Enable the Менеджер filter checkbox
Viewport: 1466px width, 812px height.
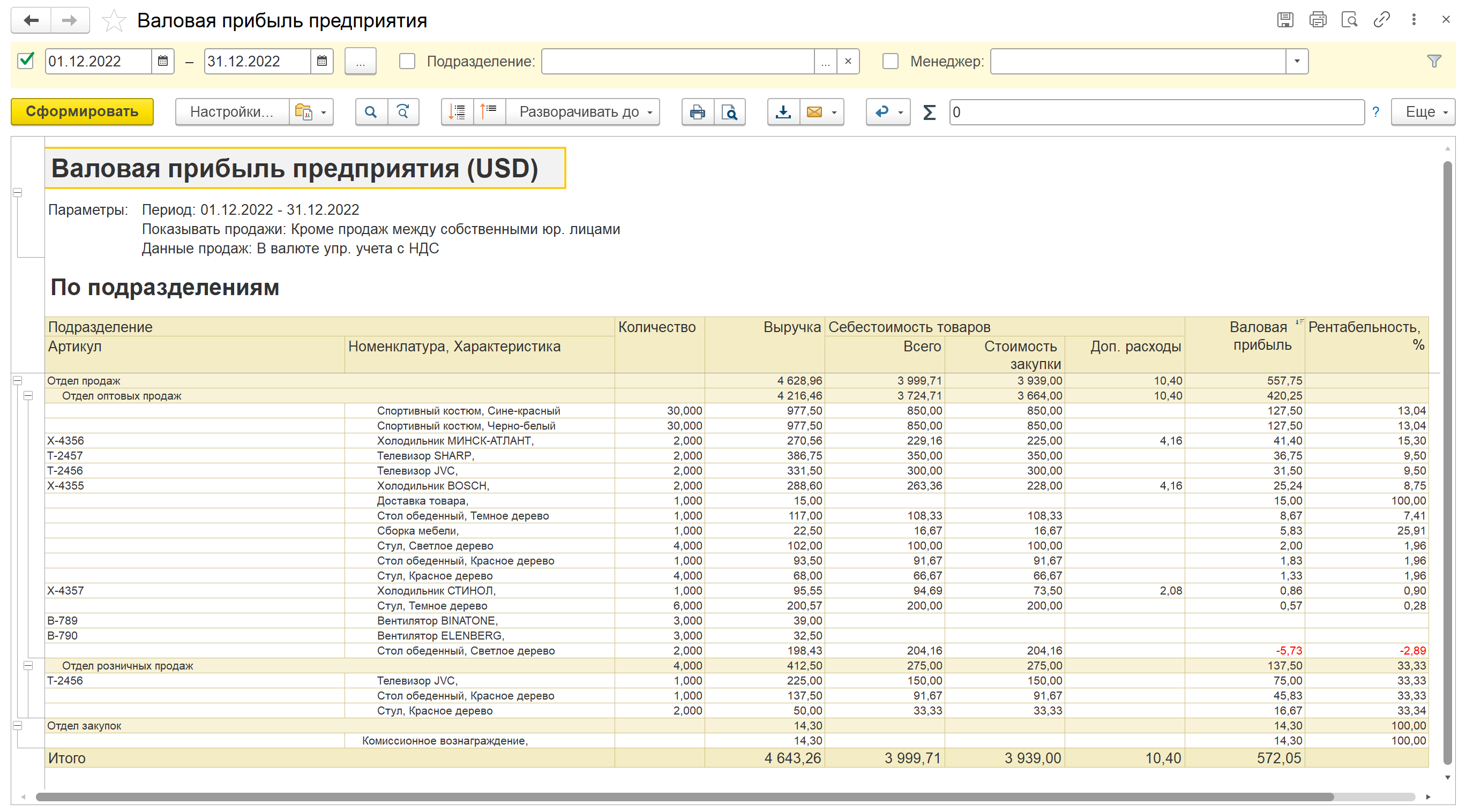tap(890, 62)
